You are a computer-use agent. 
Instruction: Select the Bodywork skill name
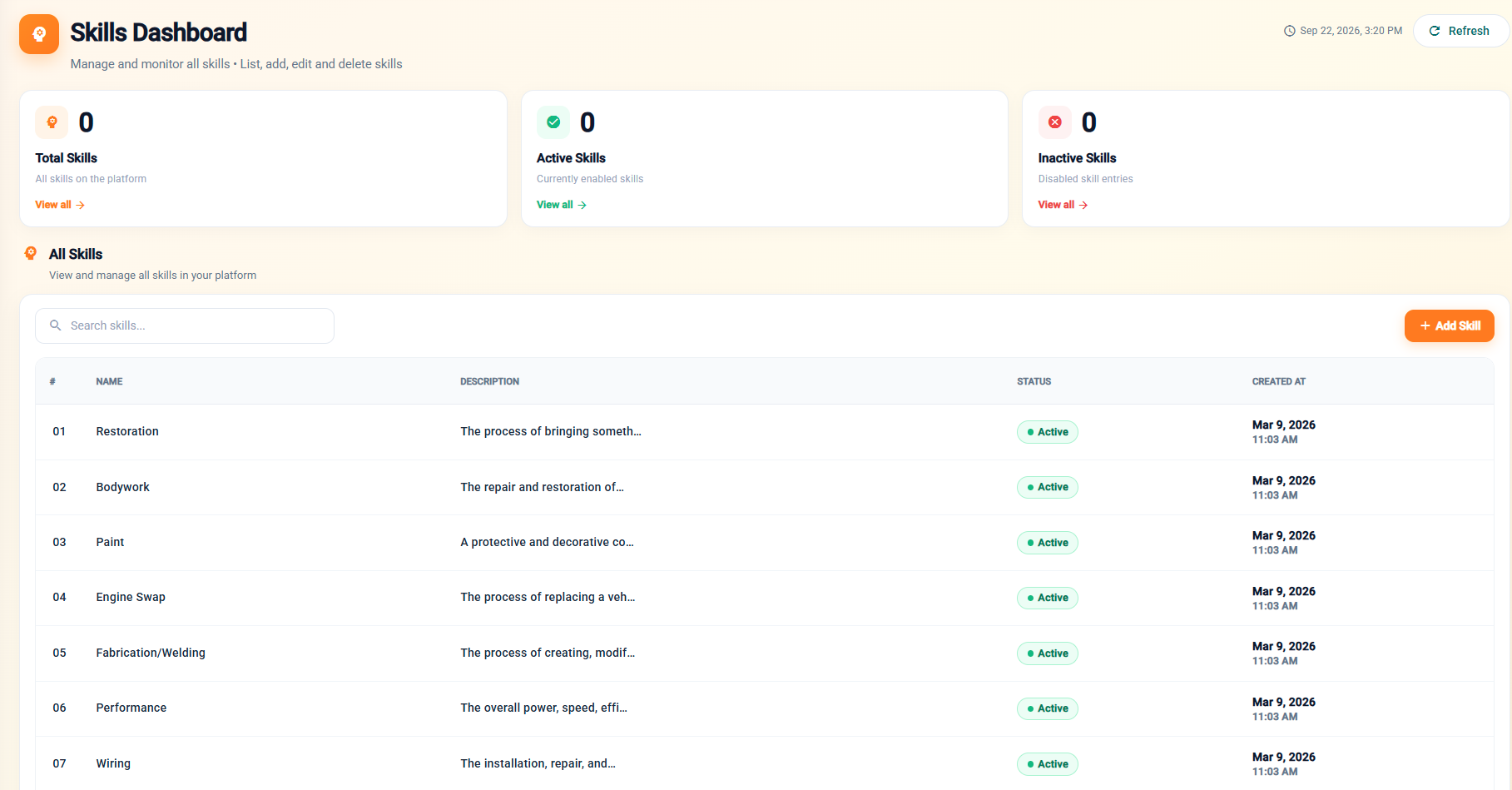[122, 487]
